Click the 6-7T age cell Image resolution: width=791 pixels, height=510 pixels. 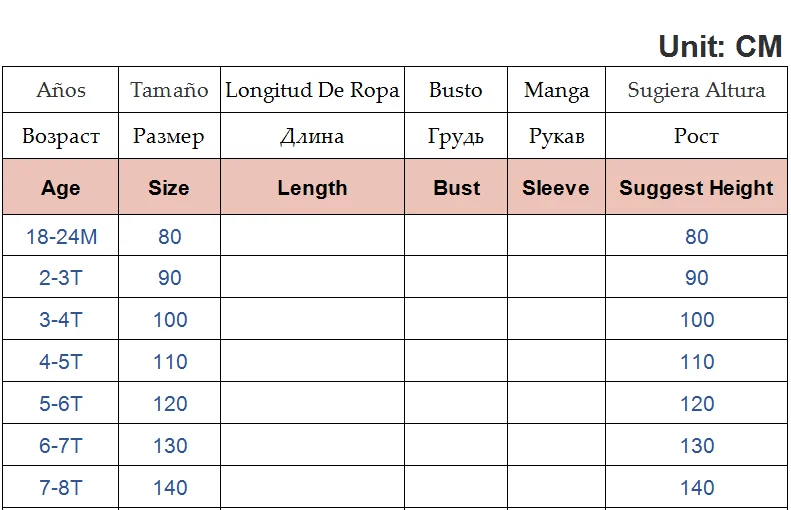click(x=61, y=446)
